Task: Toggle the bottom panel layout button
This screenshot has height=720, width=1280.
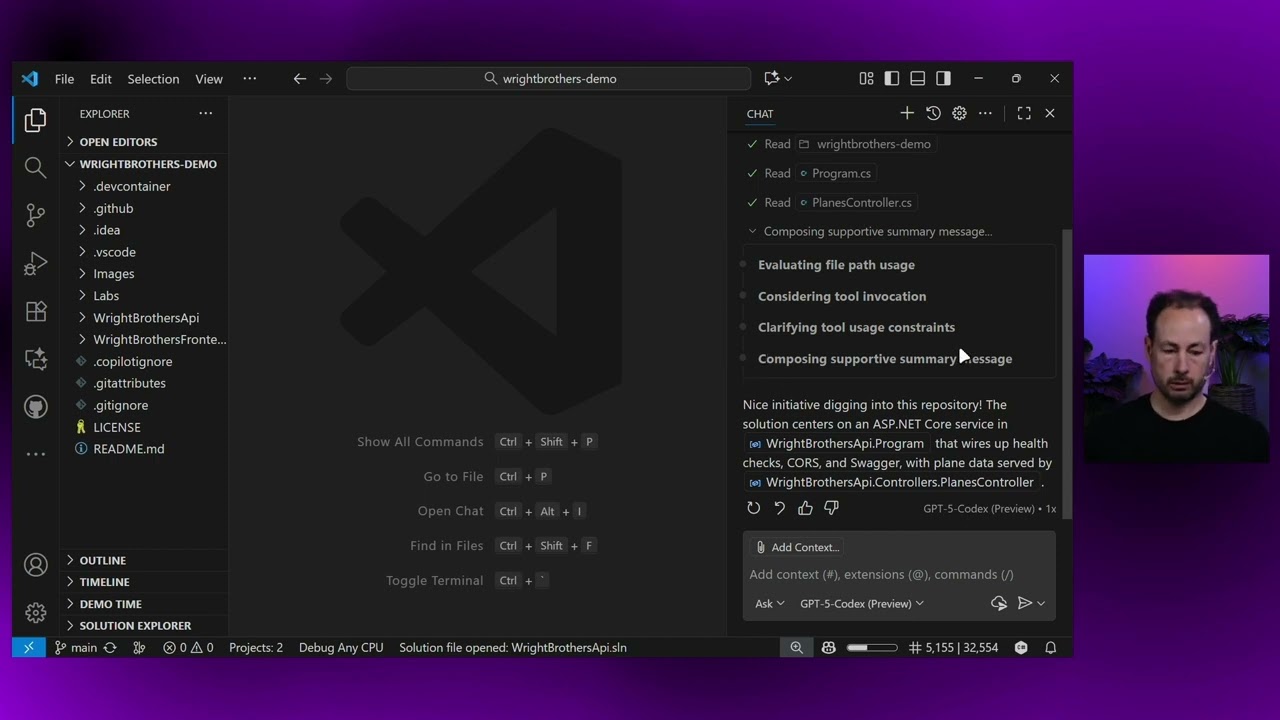Action: (917, 78)
